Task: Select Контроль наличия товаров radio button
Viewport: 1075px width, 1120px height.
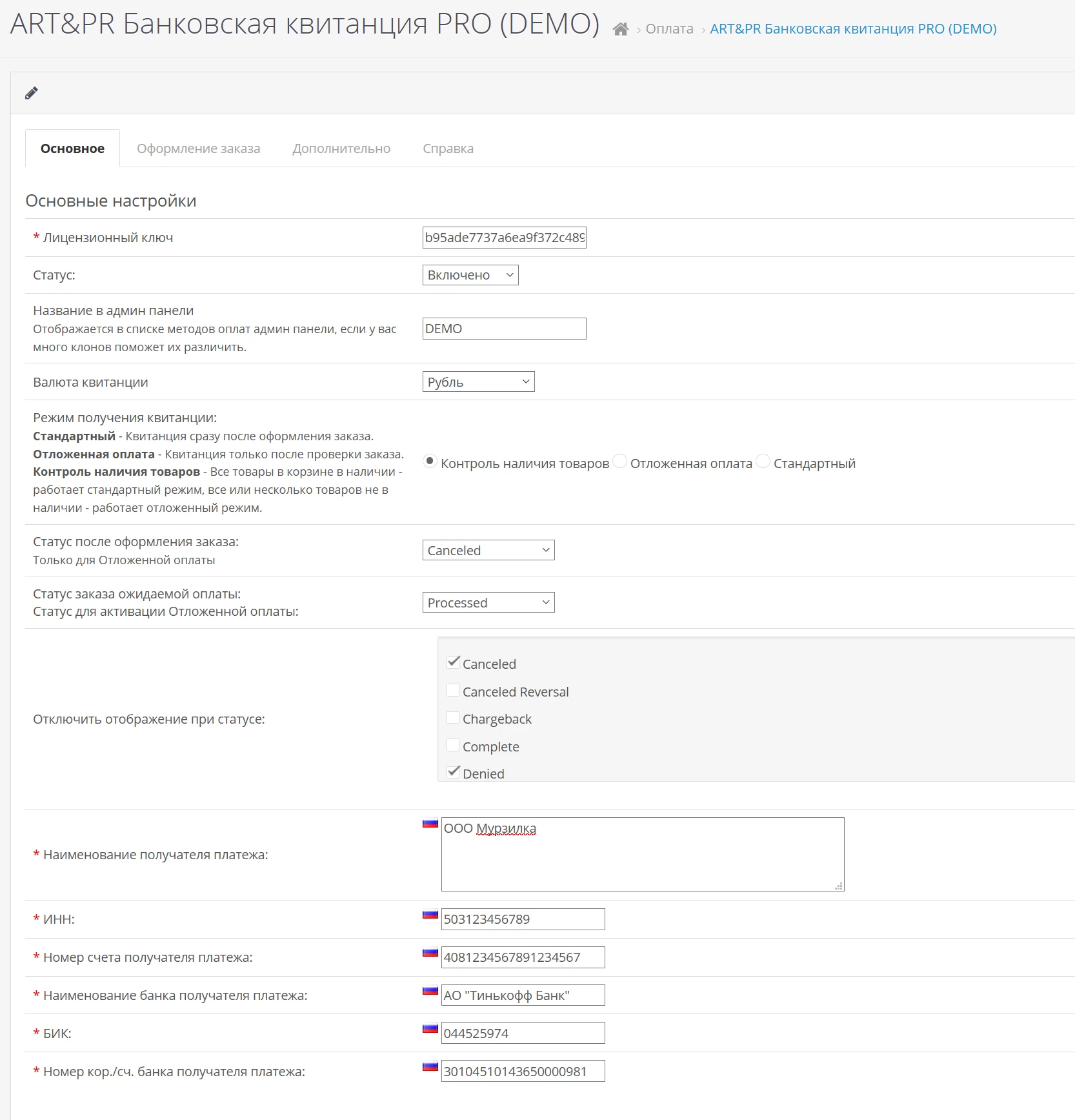Action: (x=430, y=461)
